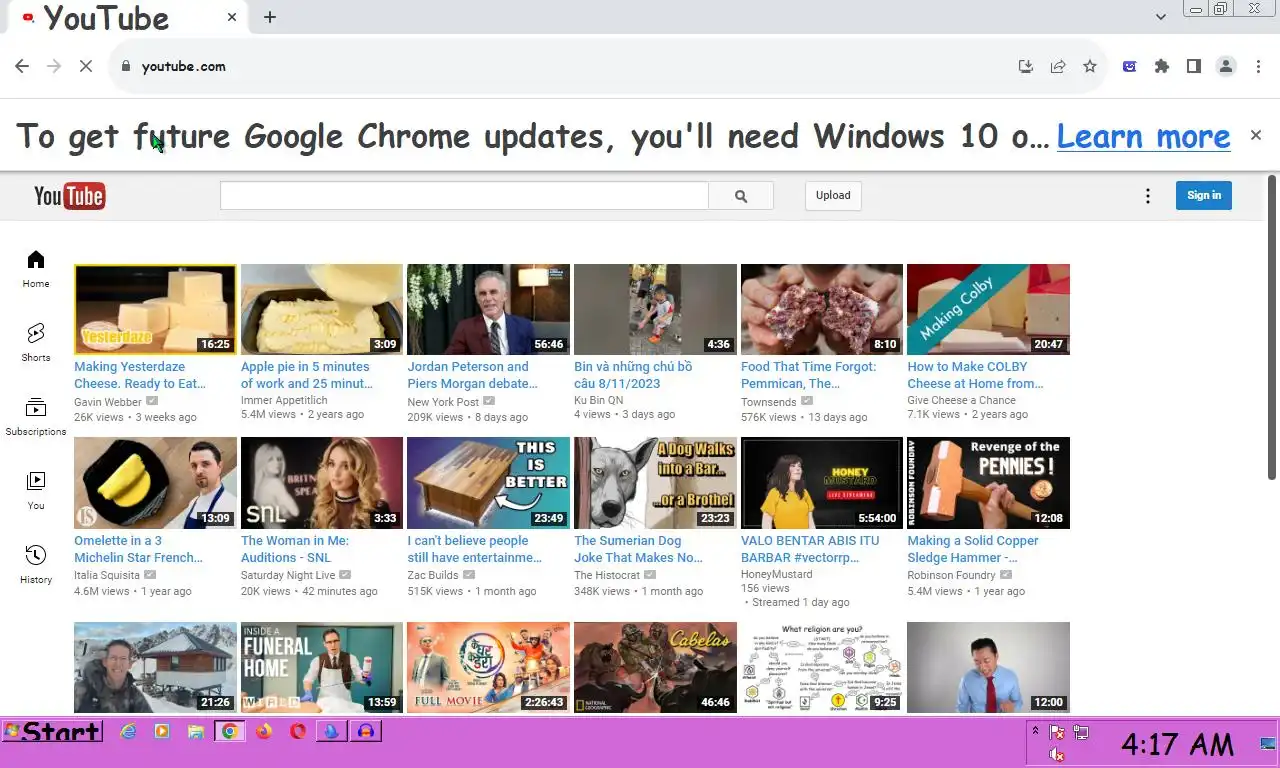Launch Internet Explorer from the taskbar

click(128, 731)
